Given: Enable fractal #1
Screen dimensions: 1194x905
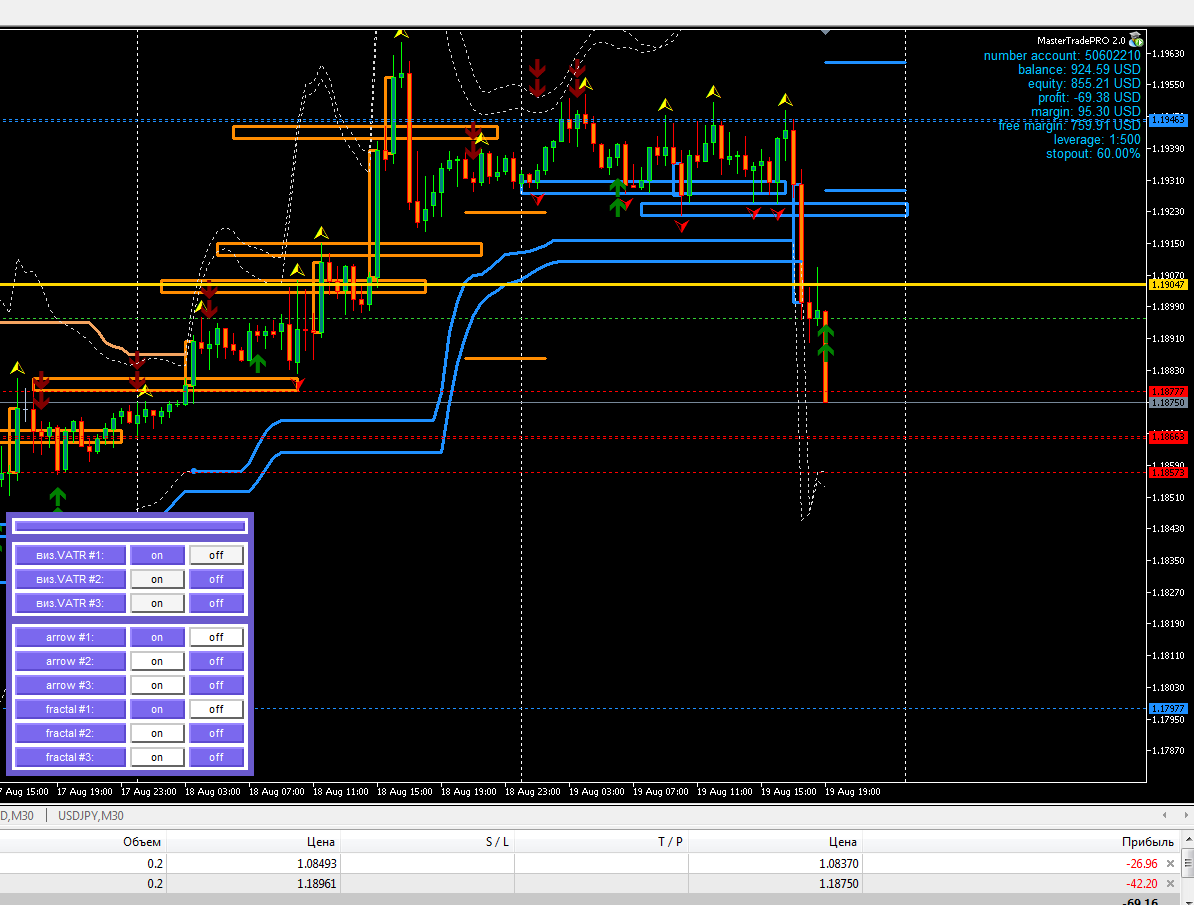Looking at the screenshot, I should point(157,709).
